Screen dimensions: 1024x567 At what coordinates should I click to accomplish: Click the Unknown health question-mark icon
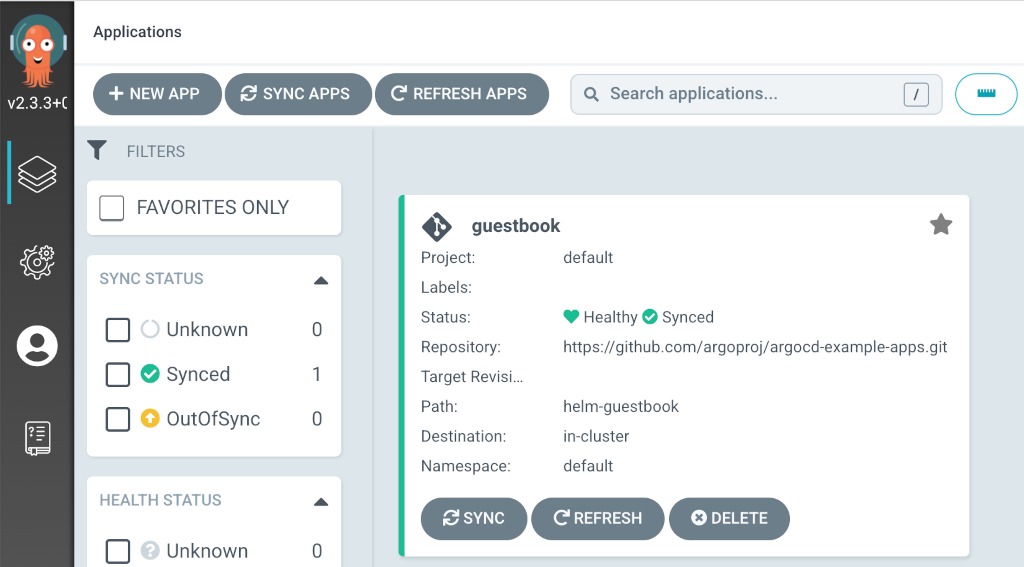(150, 551)
